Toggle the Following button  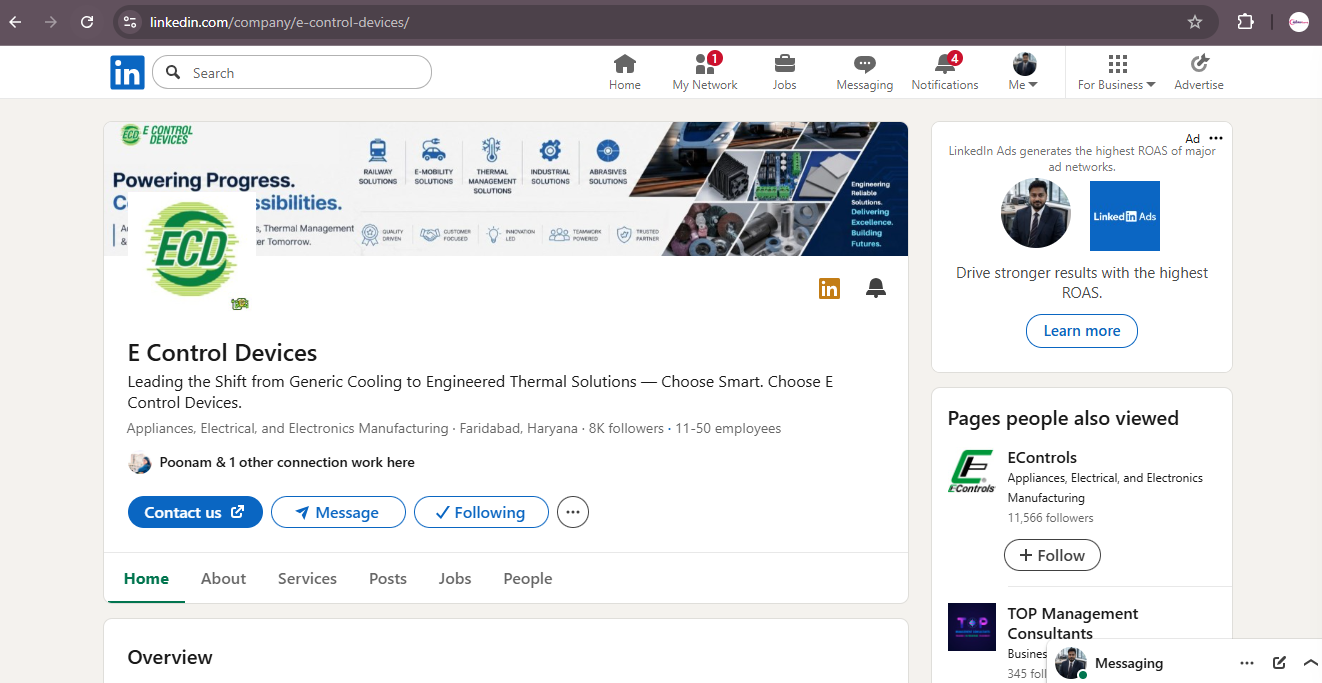tap(481, 512)
